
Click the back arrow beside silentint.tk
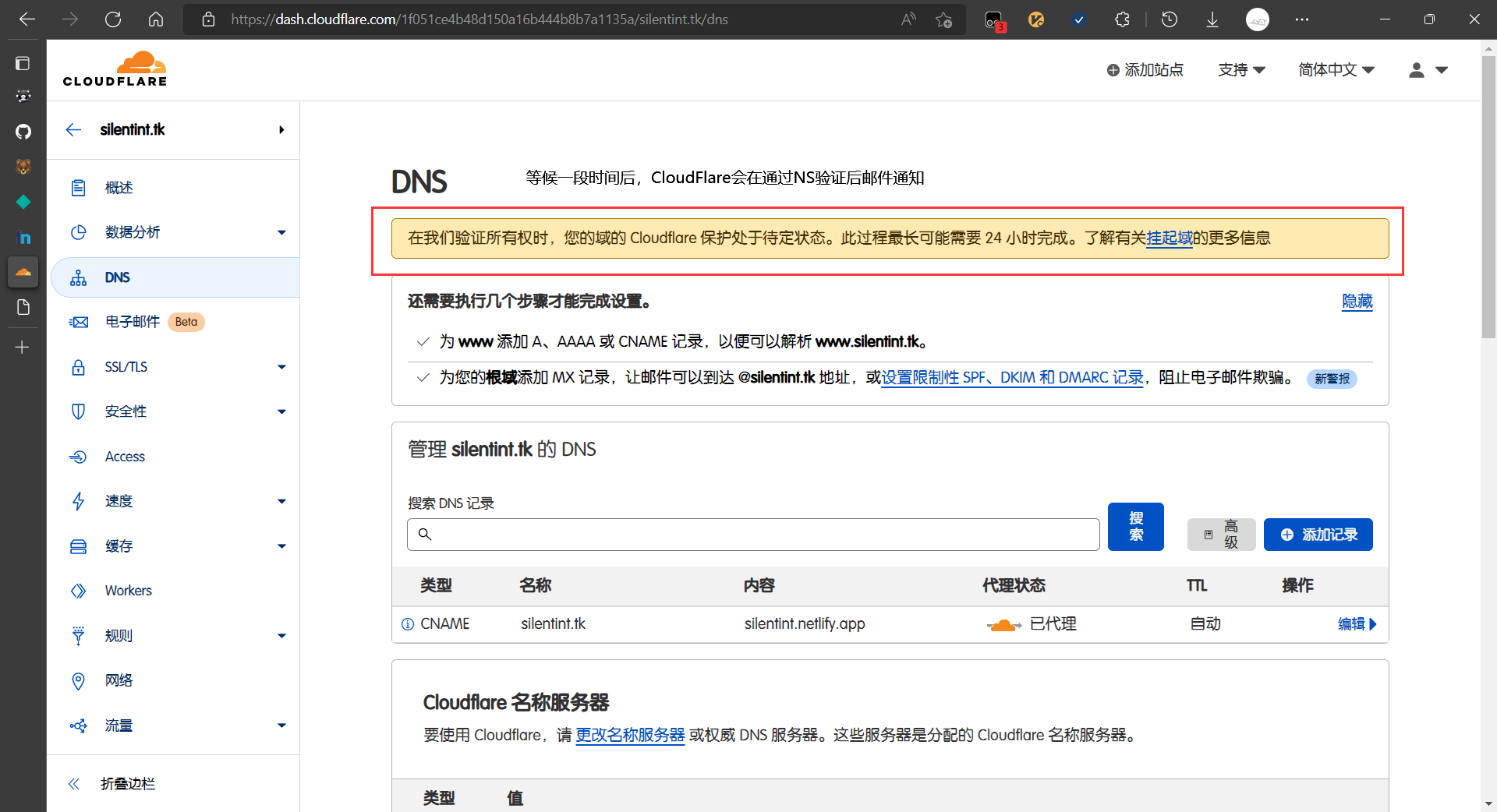(x=73, y=130)
